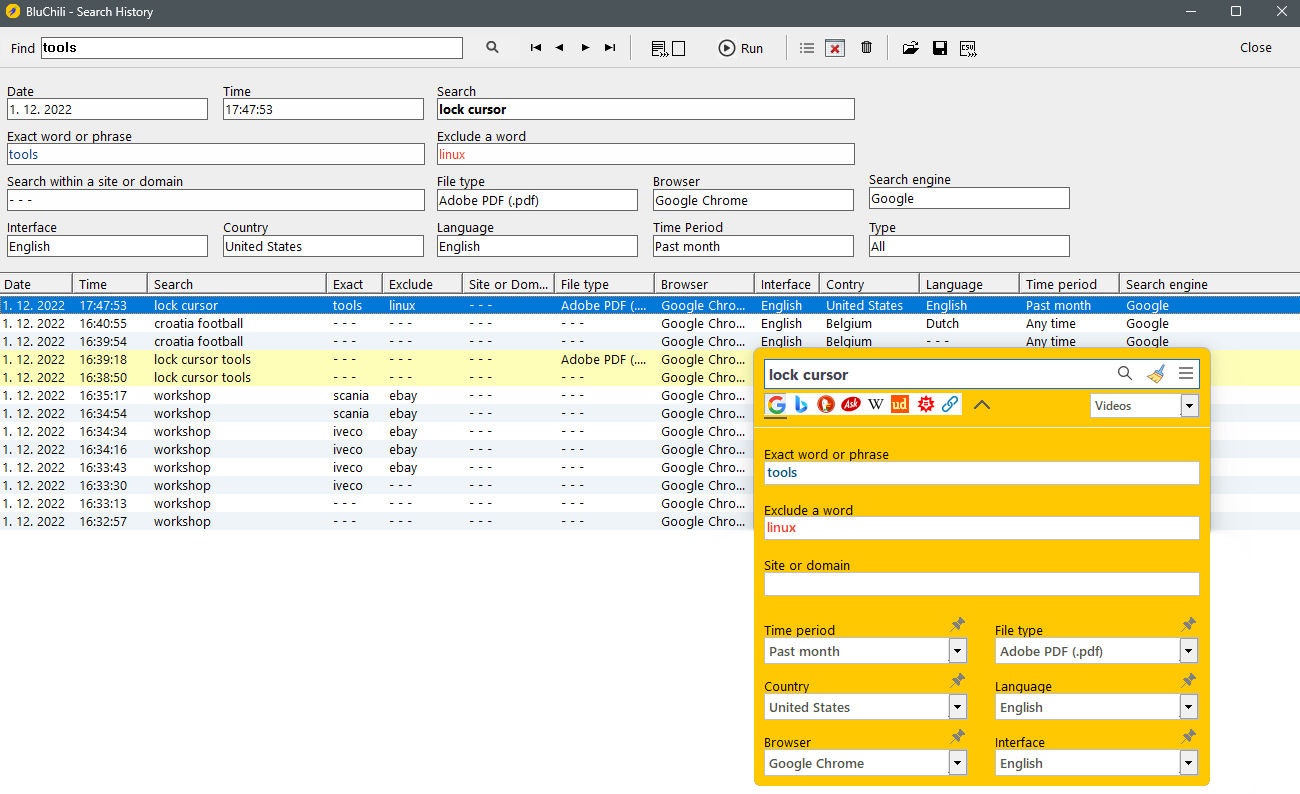Select the red starburst search engine icon
1300x794 pixels.
pos(926,404)
